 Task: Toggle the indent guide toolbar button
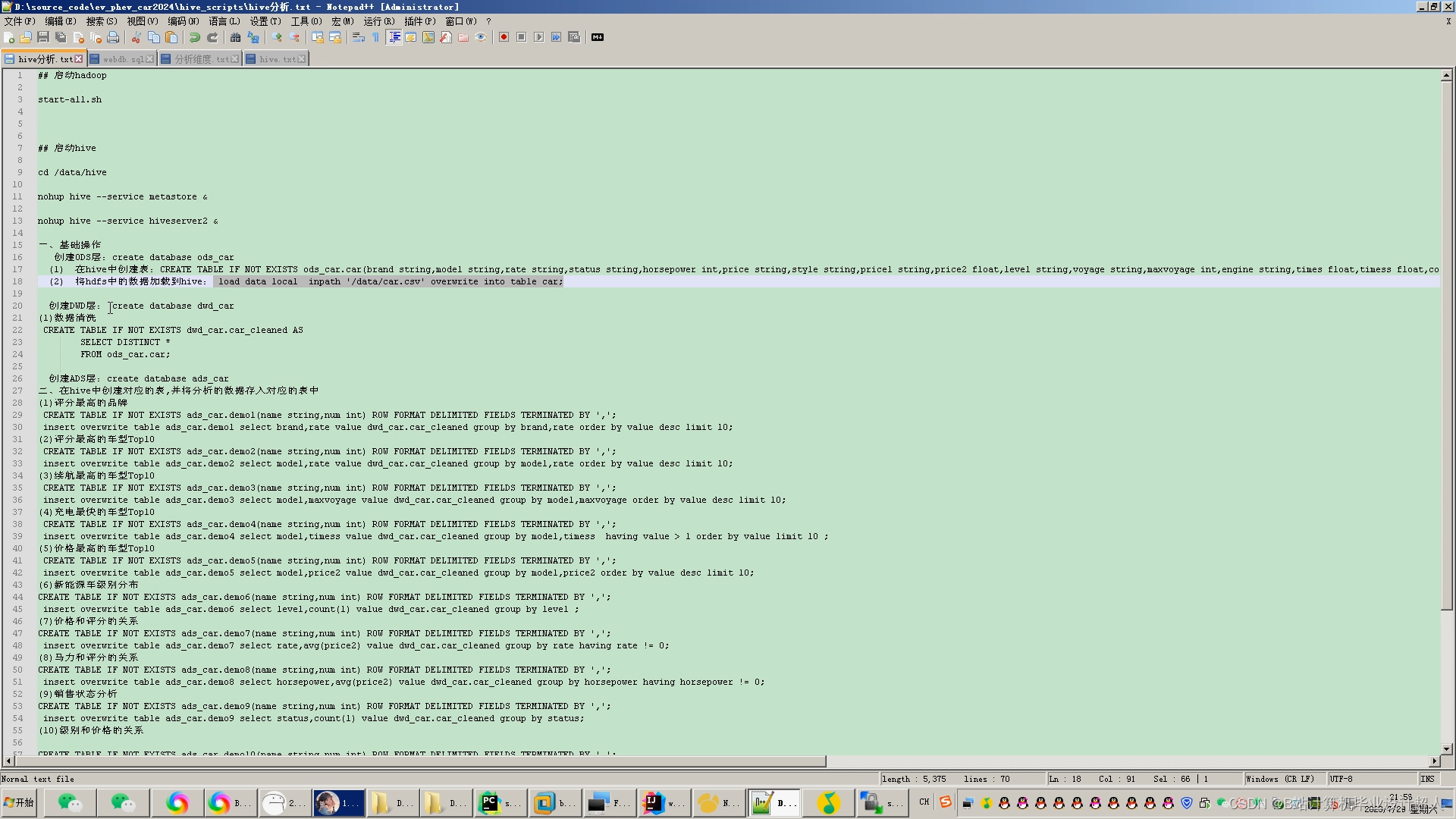pyautogui.click(x=394, y=37)
